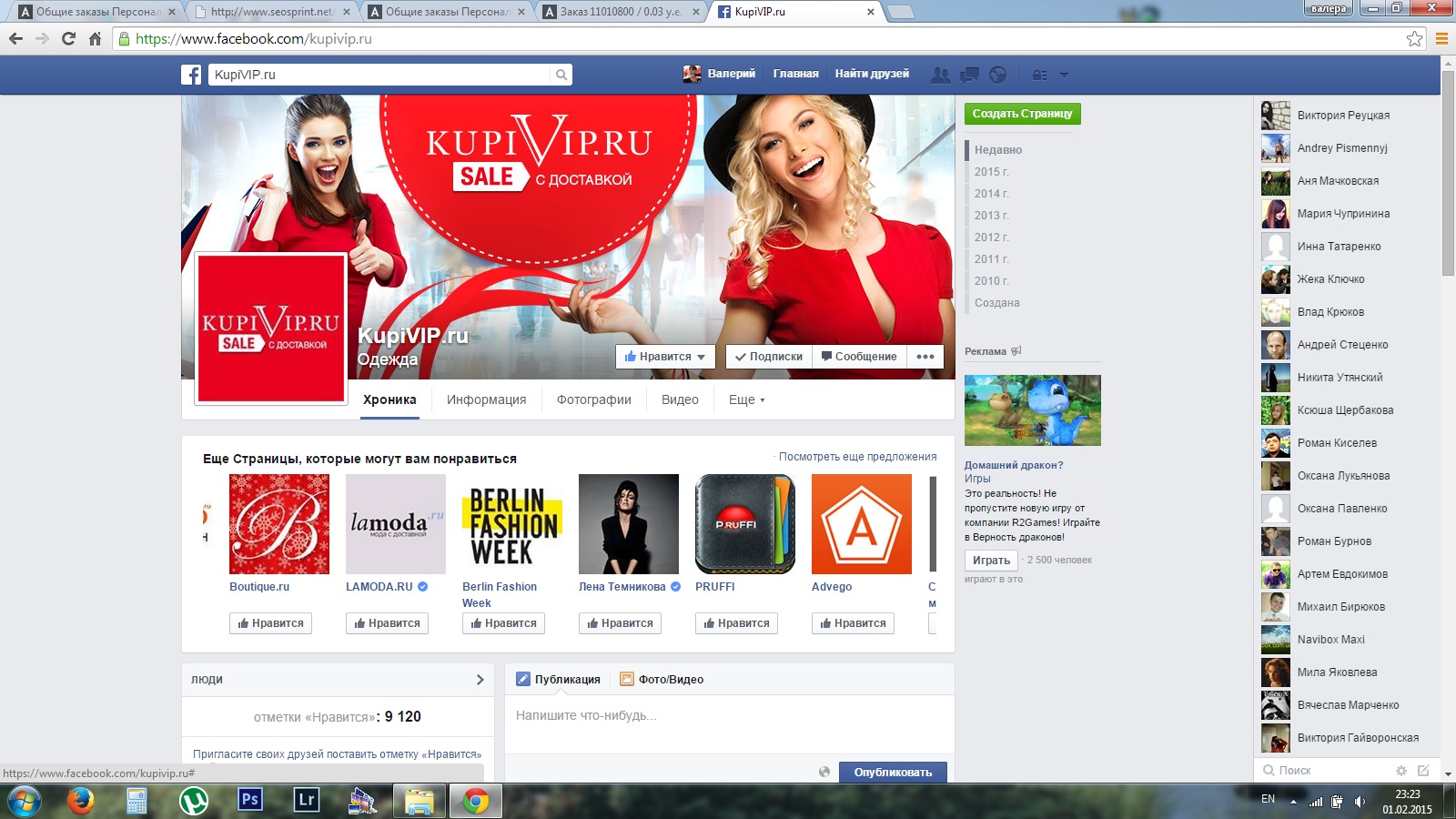Switch to the Информация tab
This screenshot has width=1456, height=819.
pos(487,399)
